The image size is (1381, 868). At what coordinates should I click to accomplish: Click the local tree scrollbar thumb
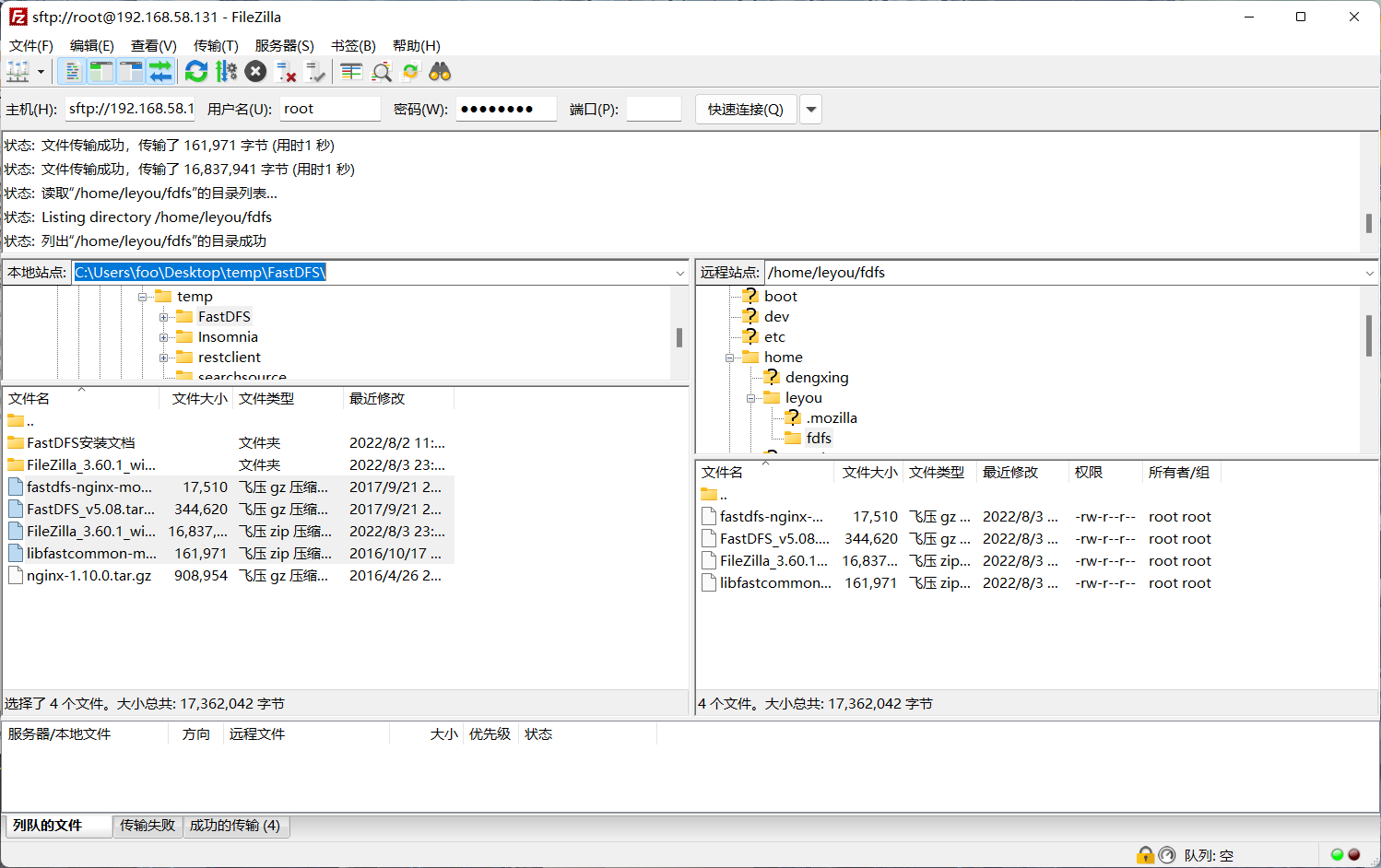tap(679, 337)
